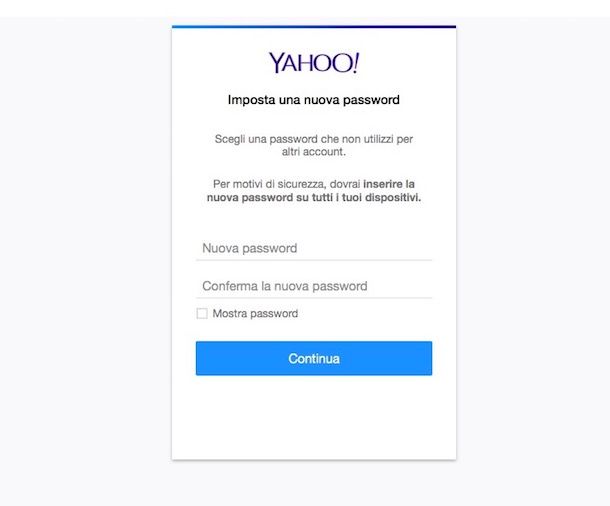Click the empty card area below Continua
The image size is (610, 506).
point(314,418)
